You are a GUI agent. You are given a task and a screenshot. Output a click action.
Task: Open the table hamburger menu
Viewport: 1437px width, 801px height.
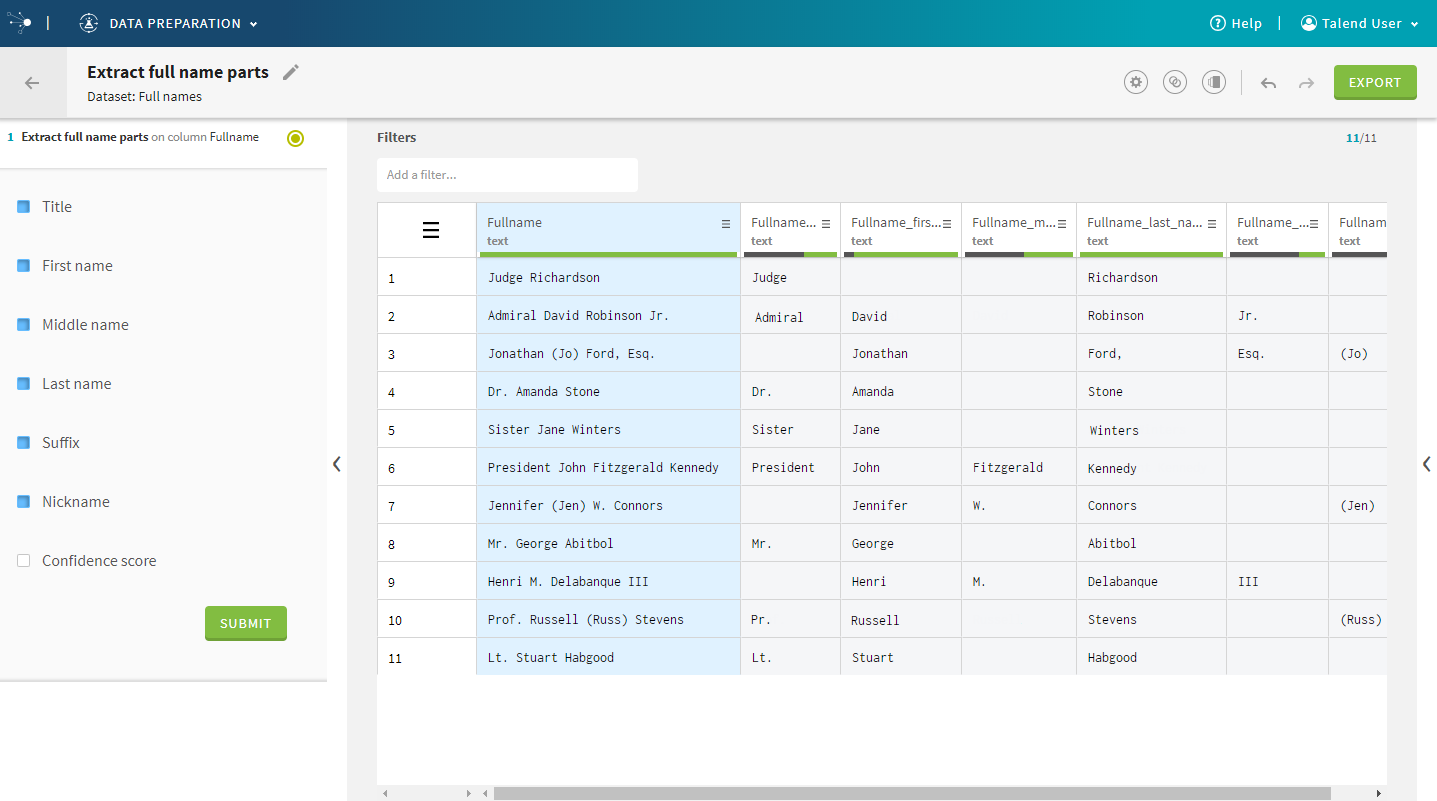(431, 231)
